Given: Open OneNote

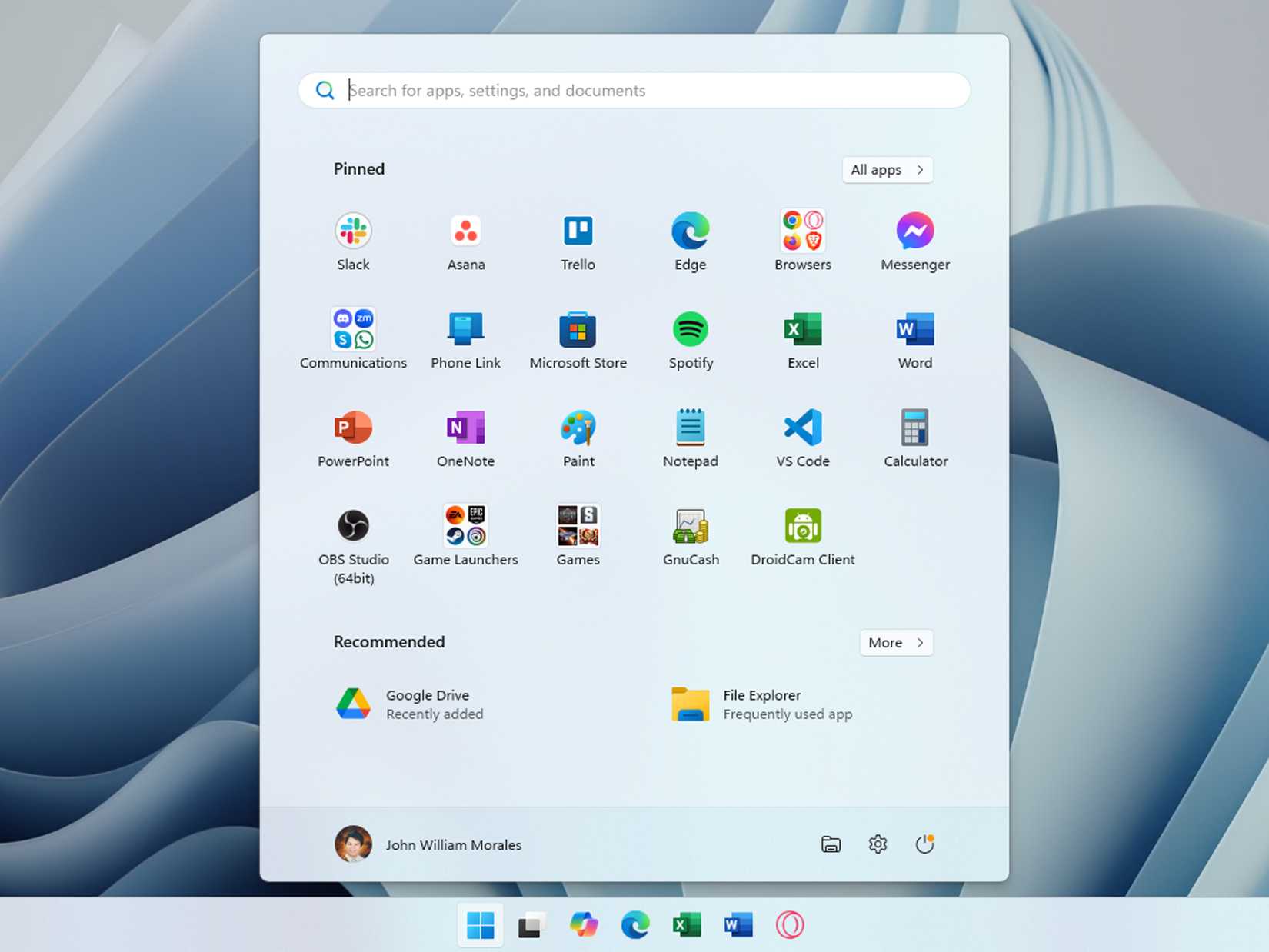Looking at the screenshot, I should (465, 438).
